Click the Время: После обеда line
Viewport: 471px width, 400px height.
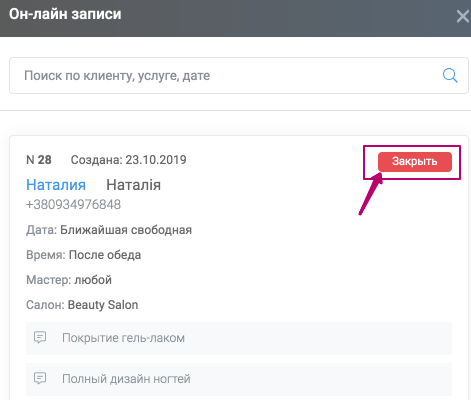coord(83,255)
